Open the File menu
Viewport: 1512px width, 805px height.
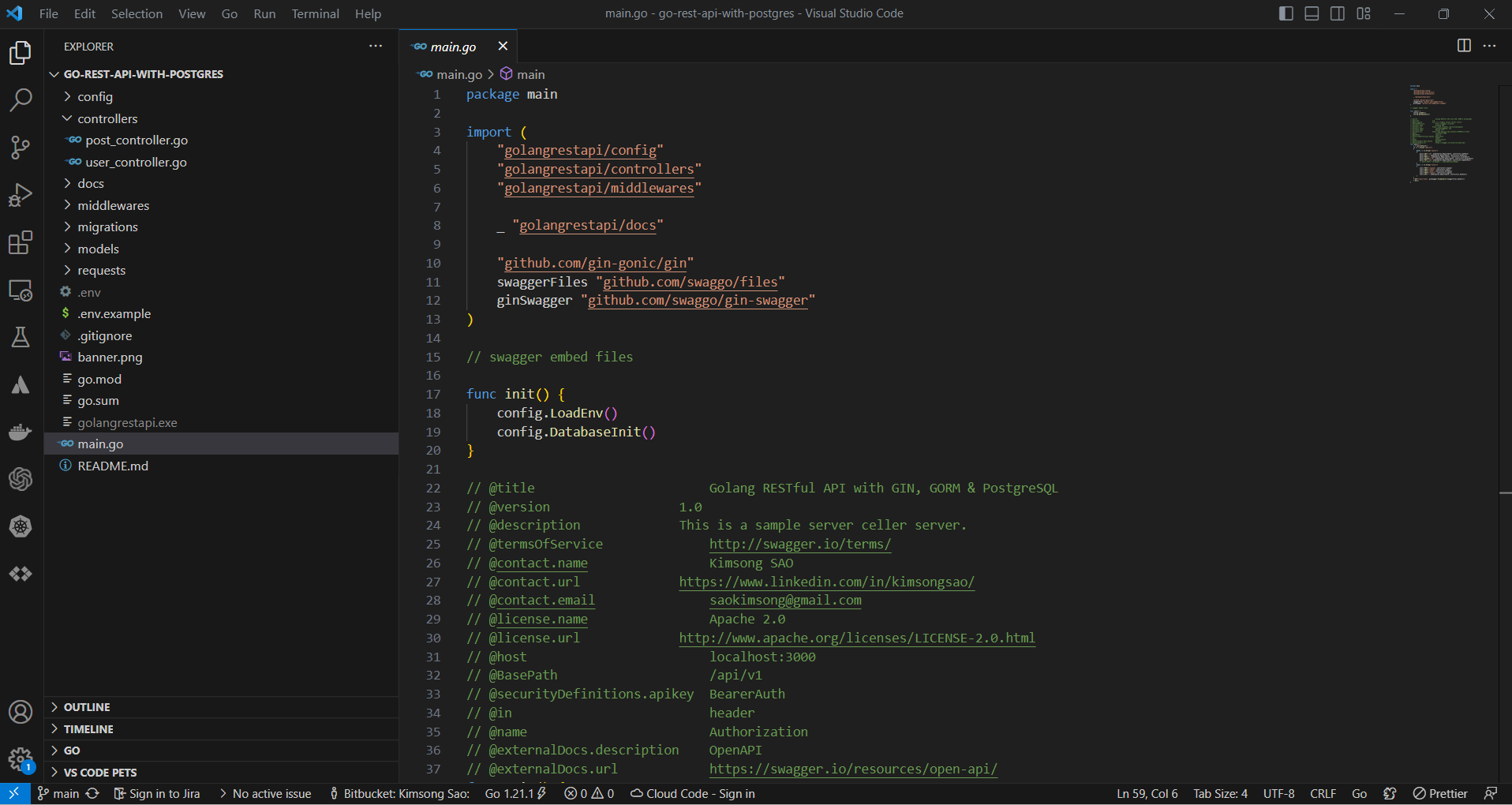(48, 13)
